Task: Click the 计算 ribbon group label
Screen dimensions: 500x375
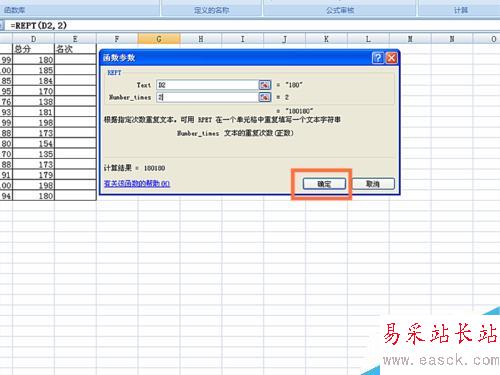Action: tap(461, 10)
